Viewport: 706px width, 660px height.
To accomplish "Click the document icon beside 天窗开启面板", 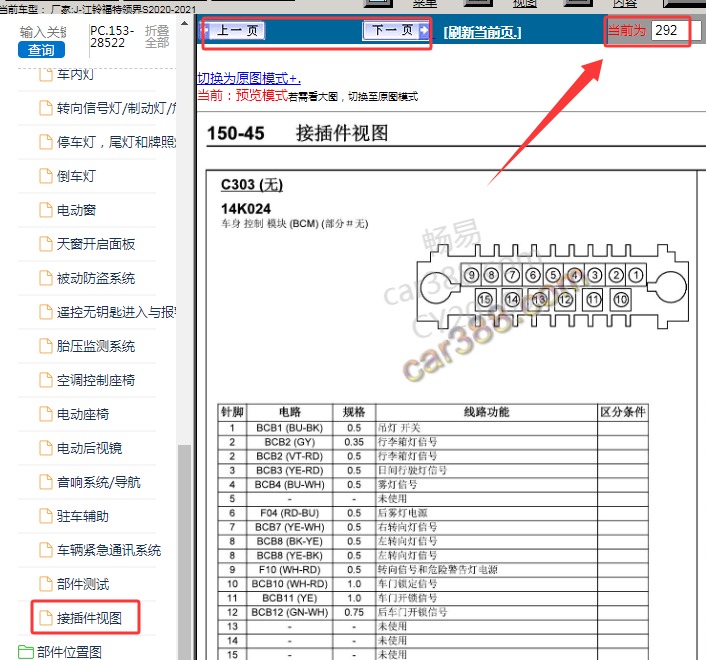I will (45, 244).
